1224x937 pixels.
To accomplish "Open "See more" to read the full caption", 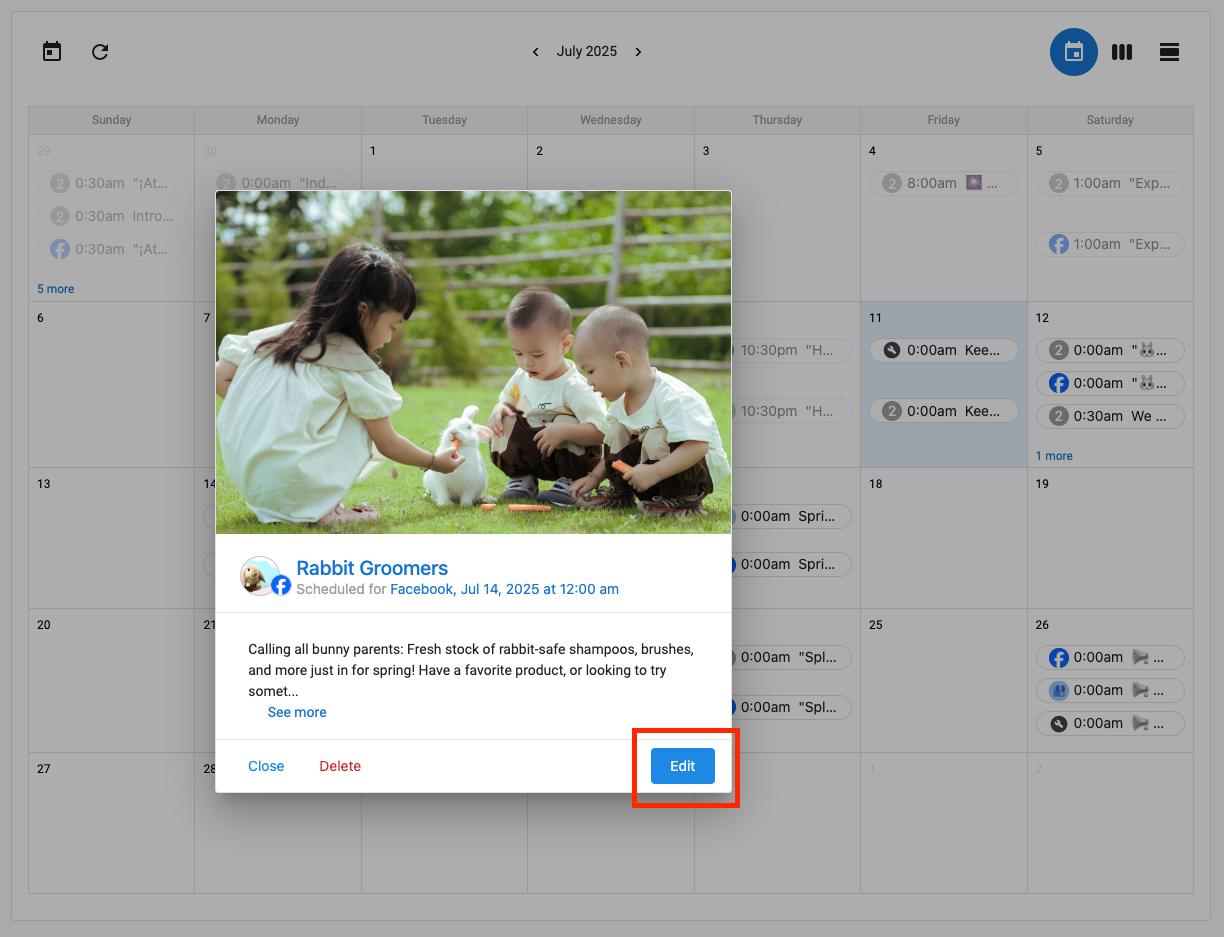I will point(296,711).
